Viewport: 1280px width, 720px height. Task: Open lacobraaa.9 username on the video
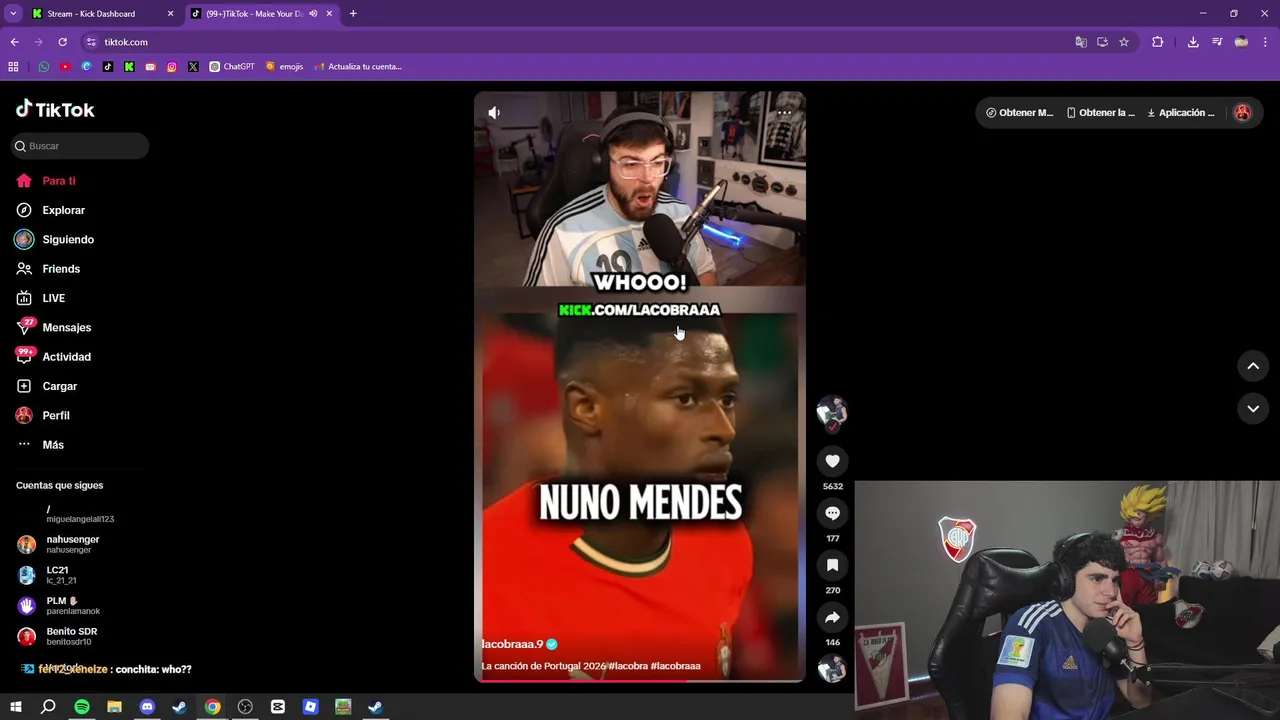pyautogui.click(x=512, y=644)
